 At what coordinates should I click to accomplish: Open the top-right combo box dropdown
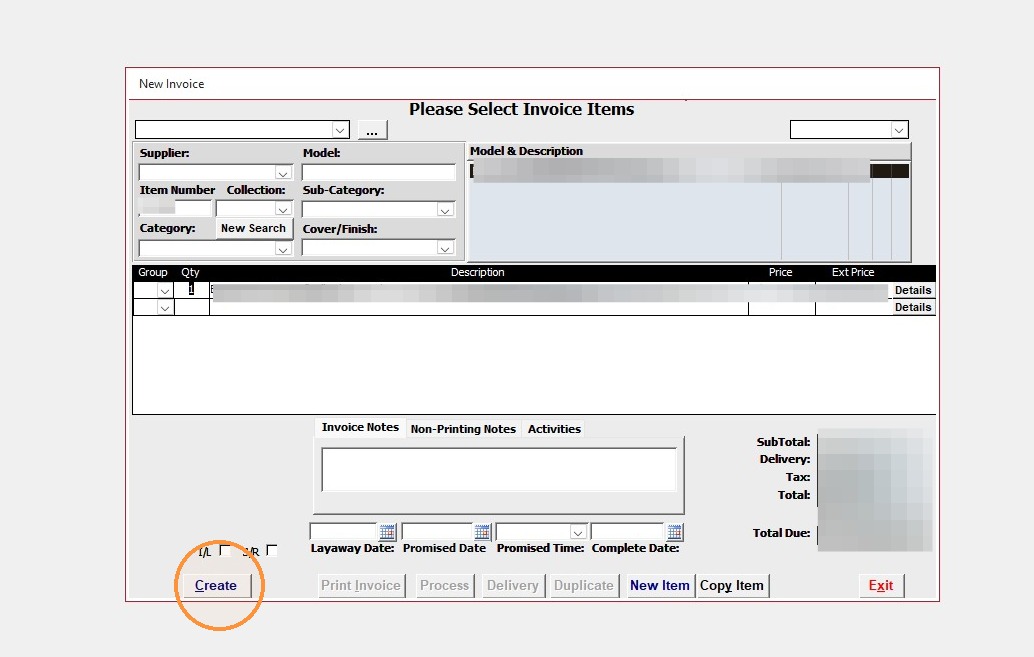click(x=899, y=130)
